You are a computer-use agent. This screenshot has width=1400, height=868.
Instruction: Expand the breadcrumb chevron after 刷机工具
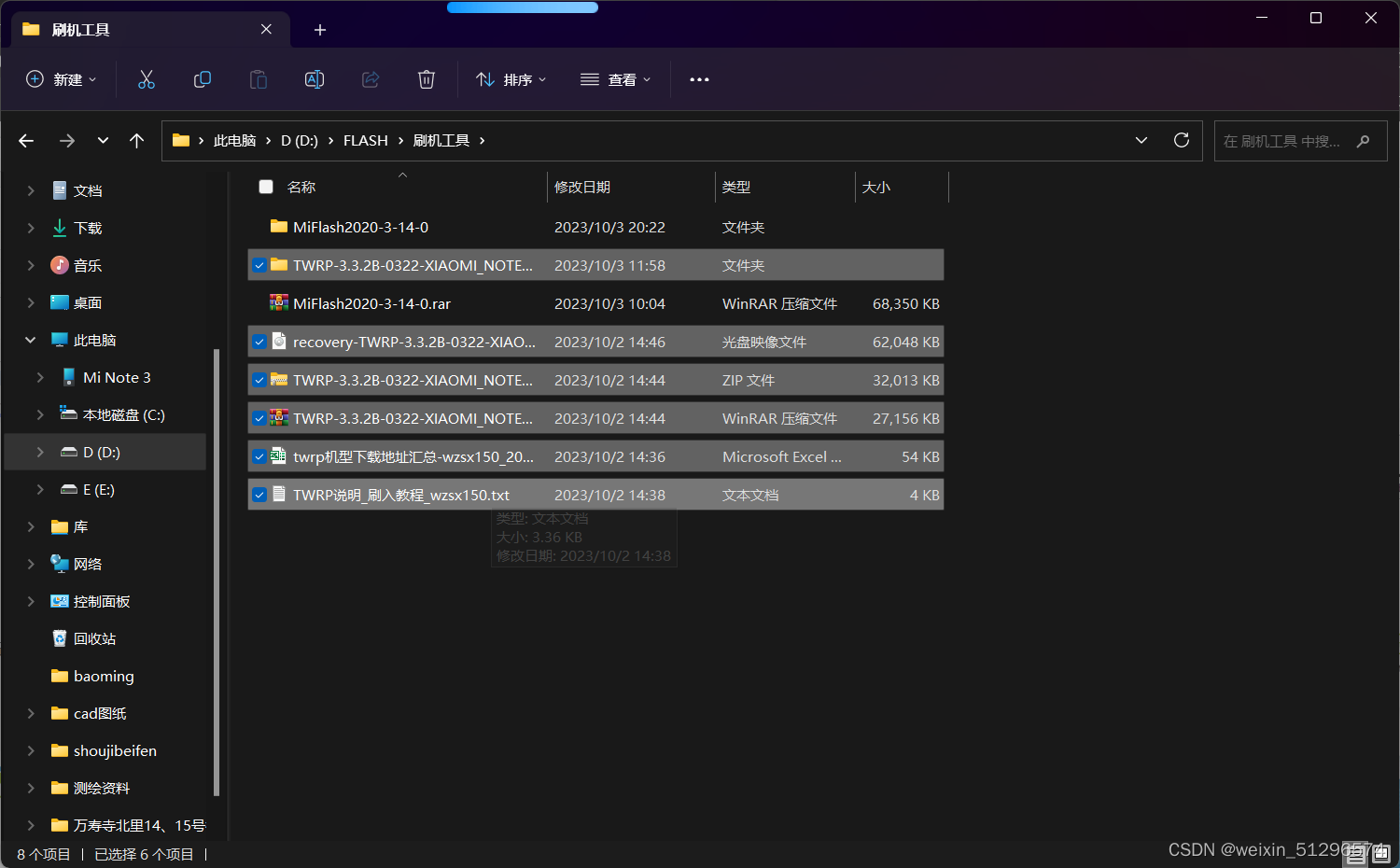click(x=482, y=140)
